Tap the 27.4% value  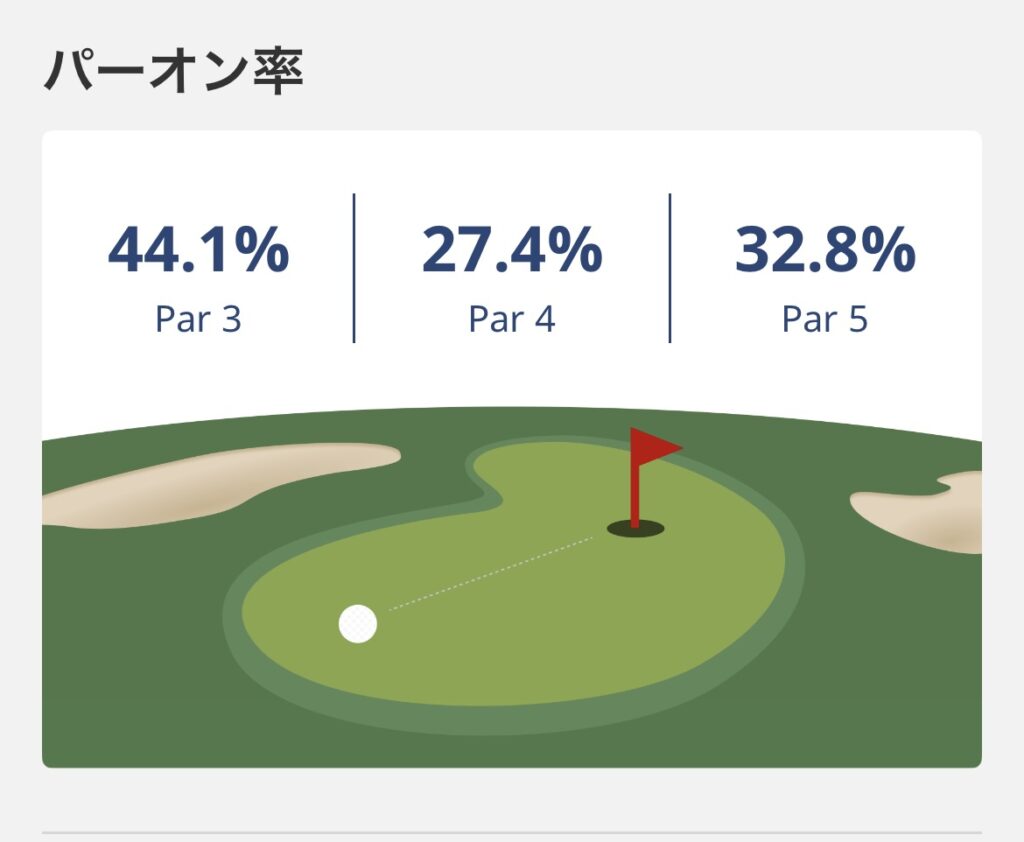(511, 250)
